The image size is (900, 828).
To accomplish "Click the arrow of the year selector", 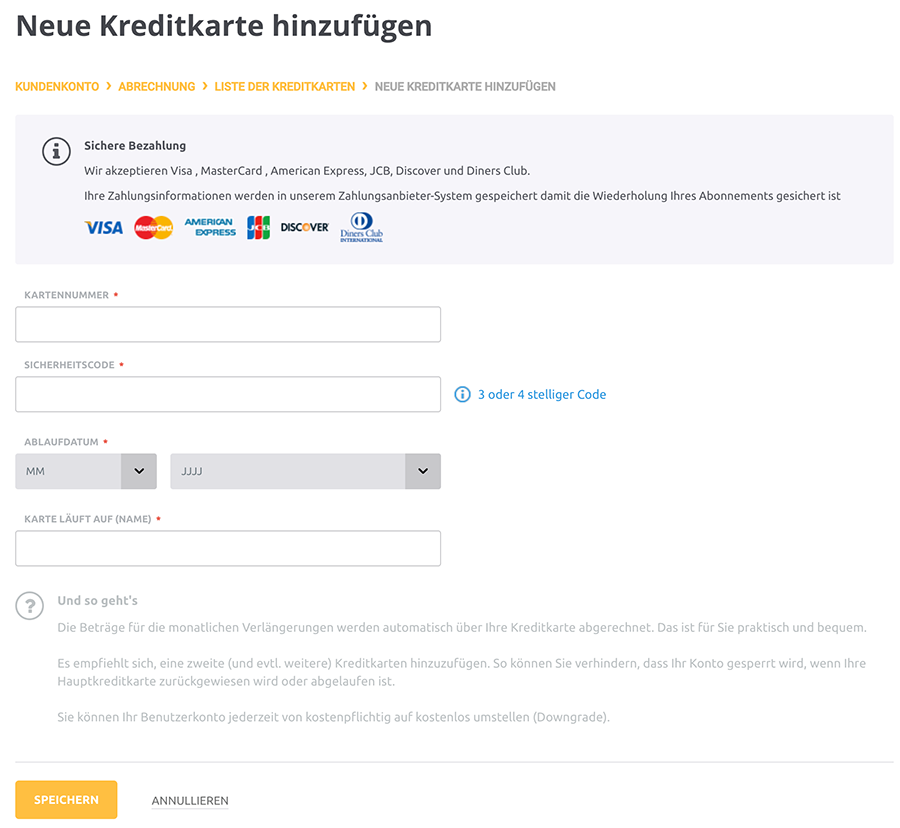I will (423, 471).
